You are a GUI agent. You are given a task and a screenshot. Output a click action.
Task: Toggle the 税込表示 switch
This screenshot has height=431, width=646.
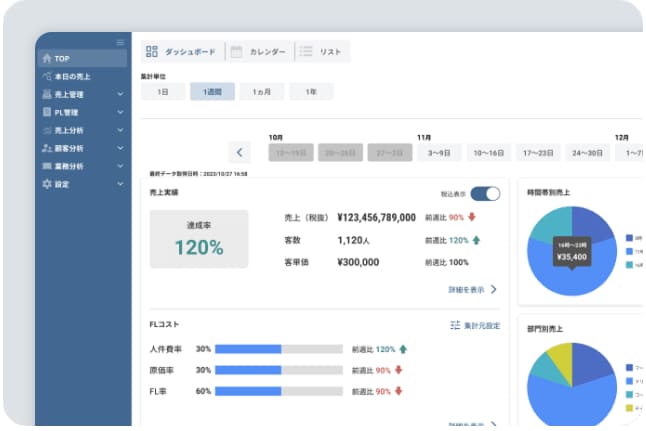(485, 194)
